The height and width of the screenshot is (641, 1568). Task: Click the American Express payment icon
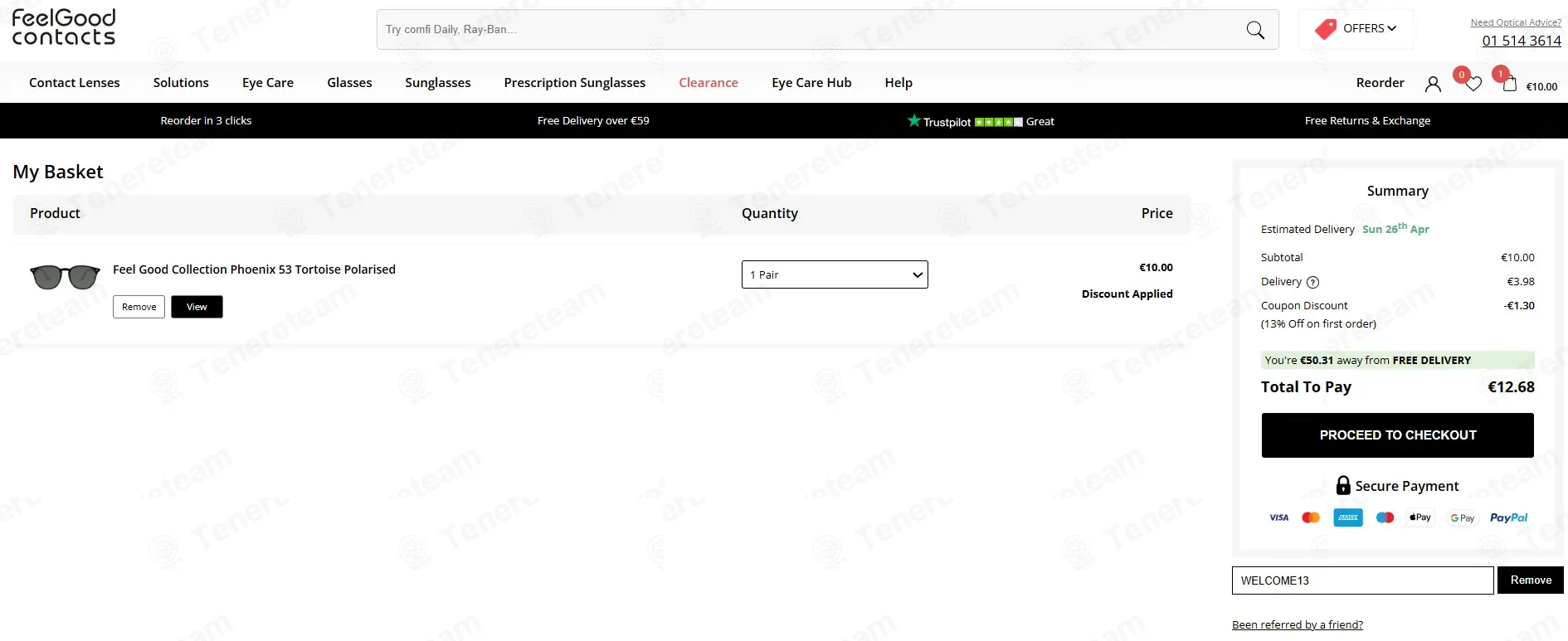pyautogui.click(x=1348, y=517)
